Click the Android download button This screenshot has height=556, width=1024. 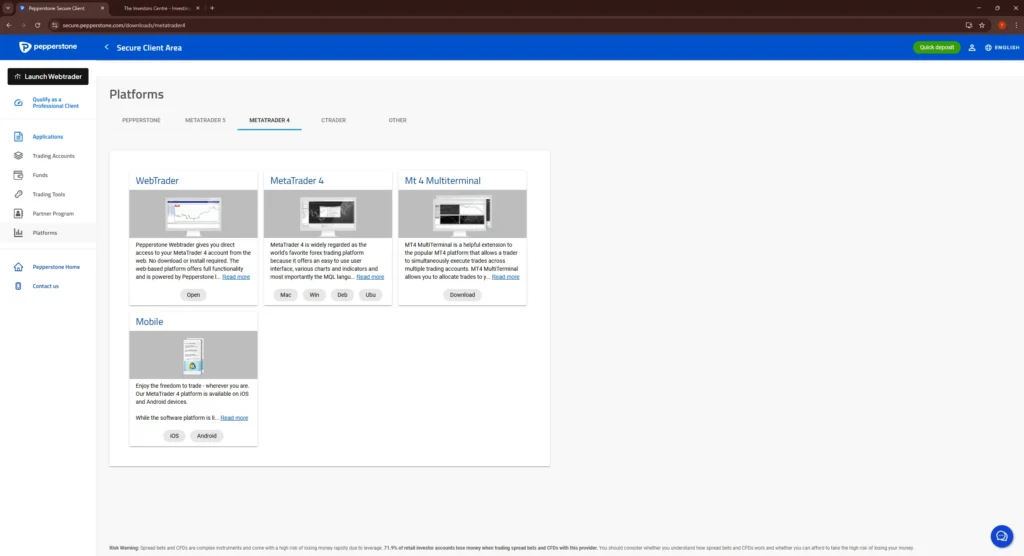207,436
